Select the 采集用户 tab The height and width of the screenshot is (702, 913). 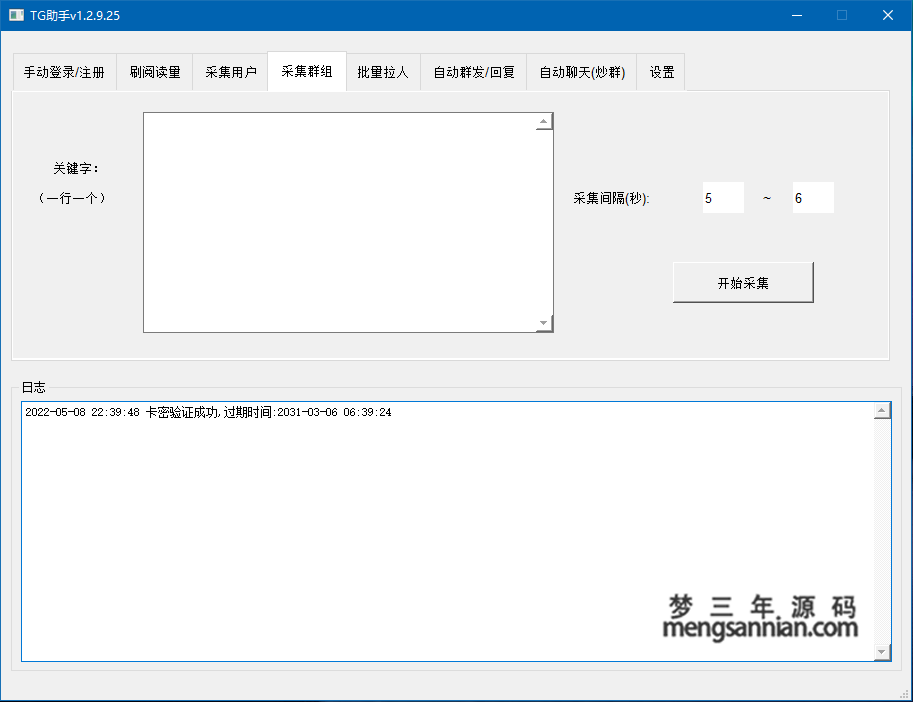click(x=231, y=72)
